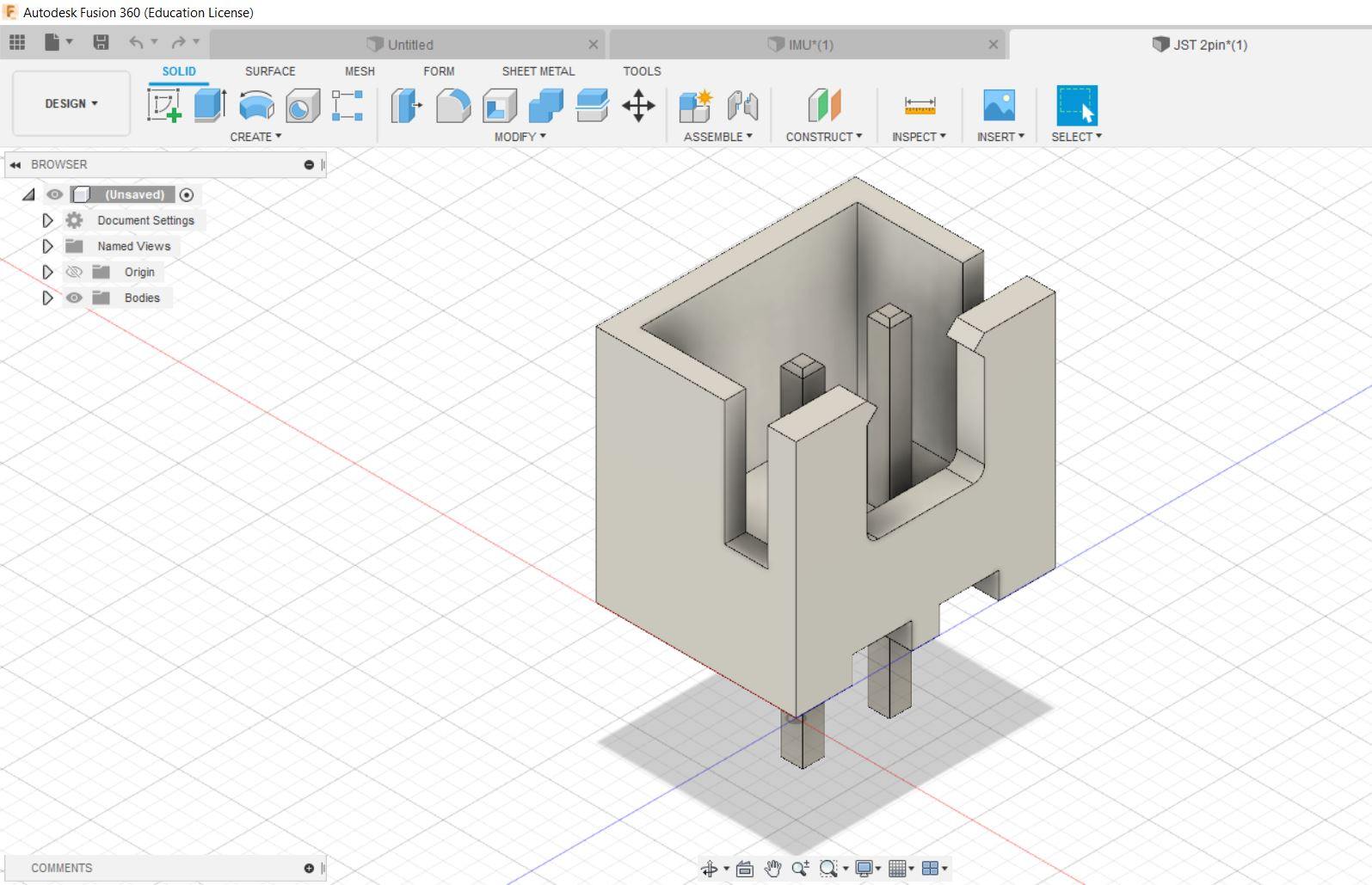Image resolution: width=1372 pixels, height=885 pixels.
Task: Activate the Extrude tool
Action: [x=210, y=106]
